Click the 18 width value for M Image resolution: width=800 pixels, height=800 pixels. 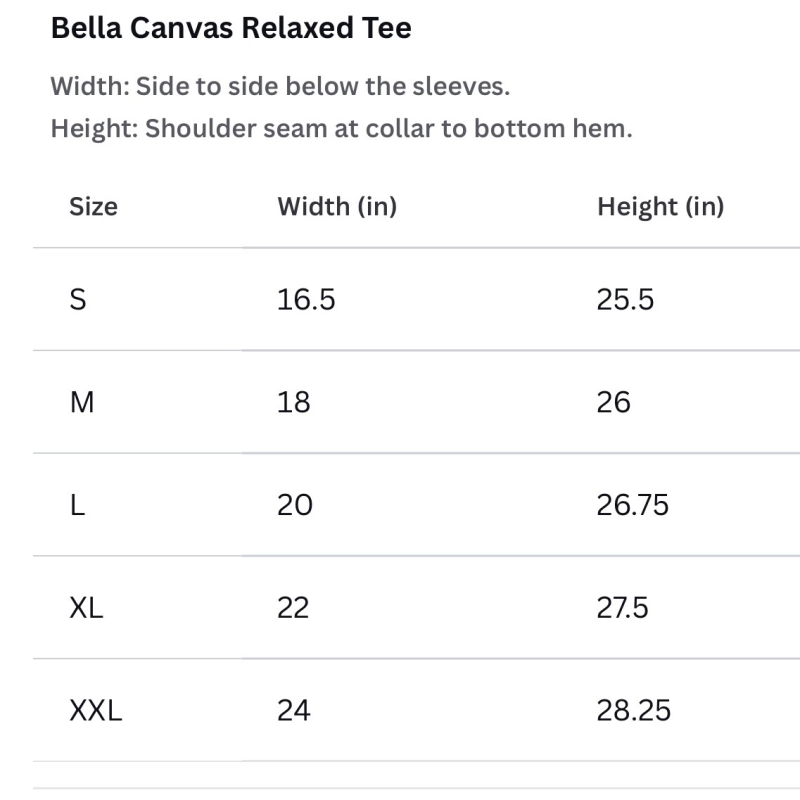click(x=293, y=402)
